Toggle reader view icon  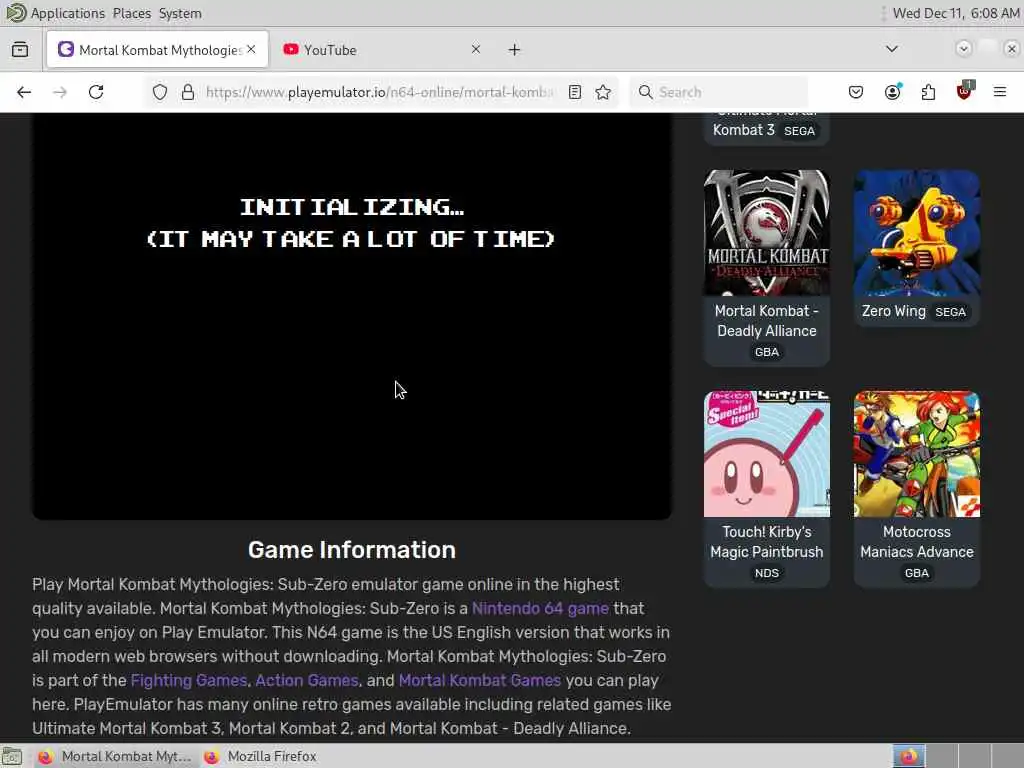pyautogui.click(x=575, y=92)
